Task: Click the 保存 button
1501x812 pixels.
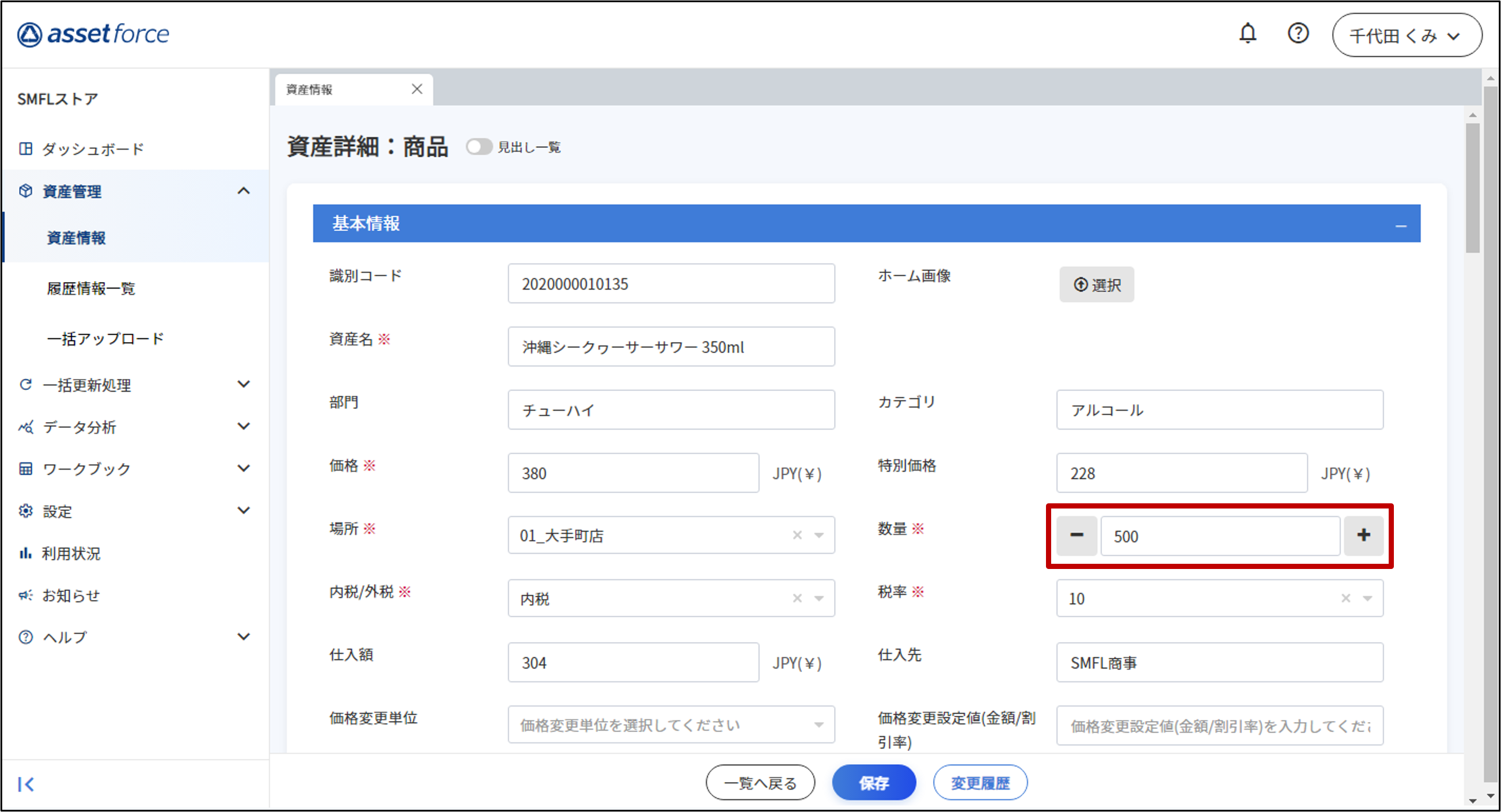Action: point(873,783)
